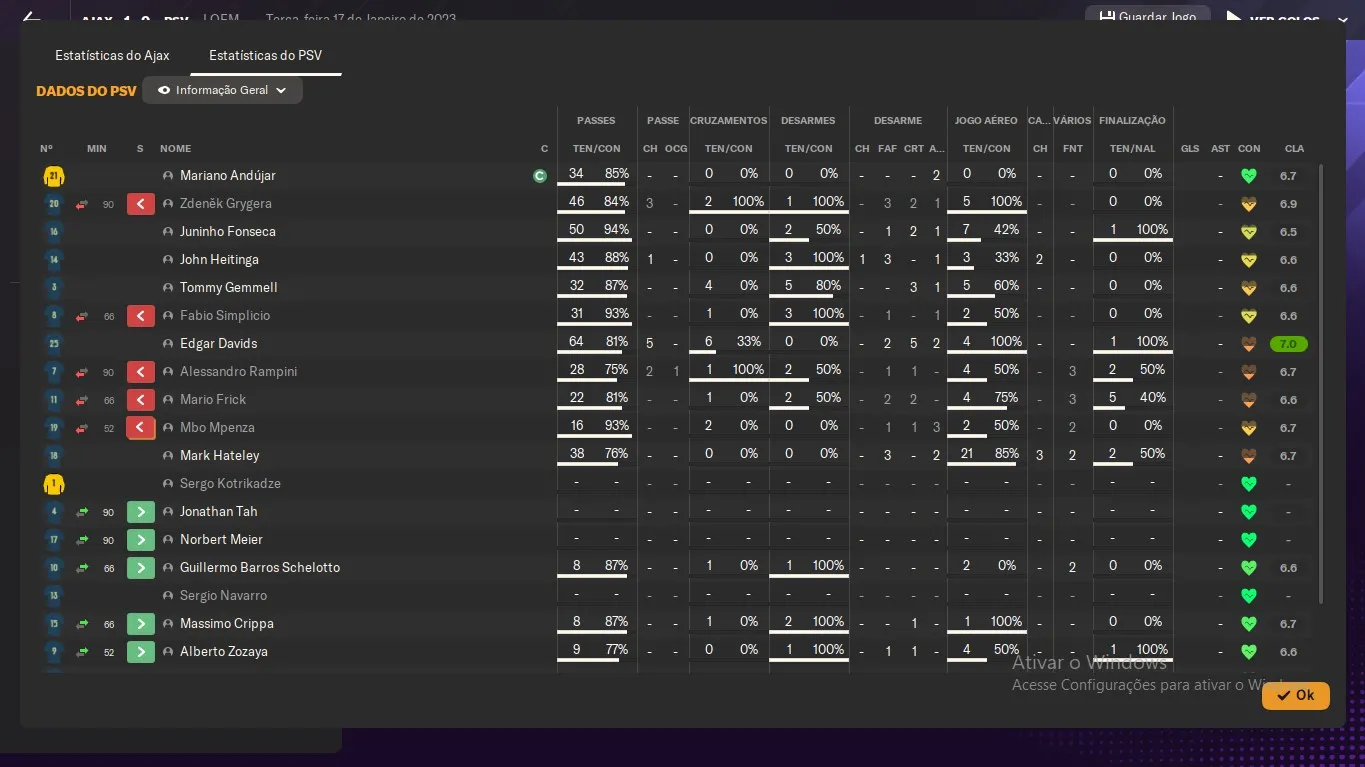Open player Edgar Davids
The width and height of the screenshot is (1365, 767).
(x=219, y=344)
